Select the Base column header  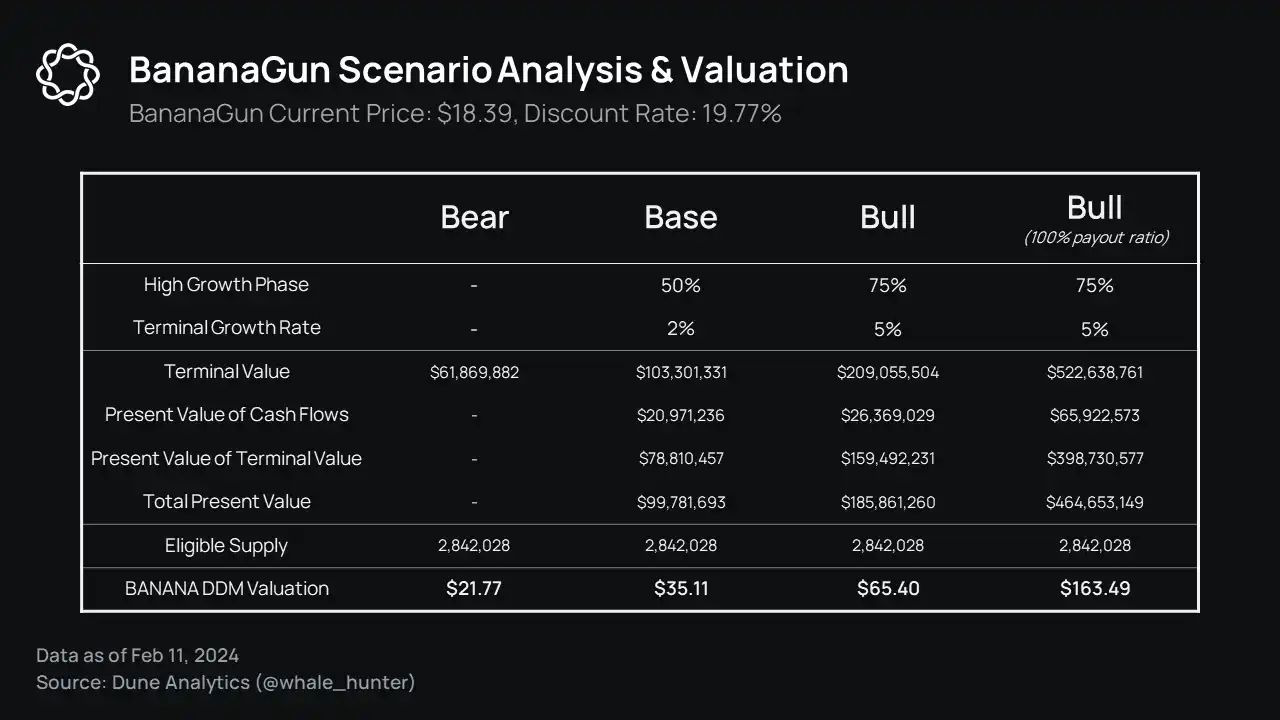click(x=680, y=217)
